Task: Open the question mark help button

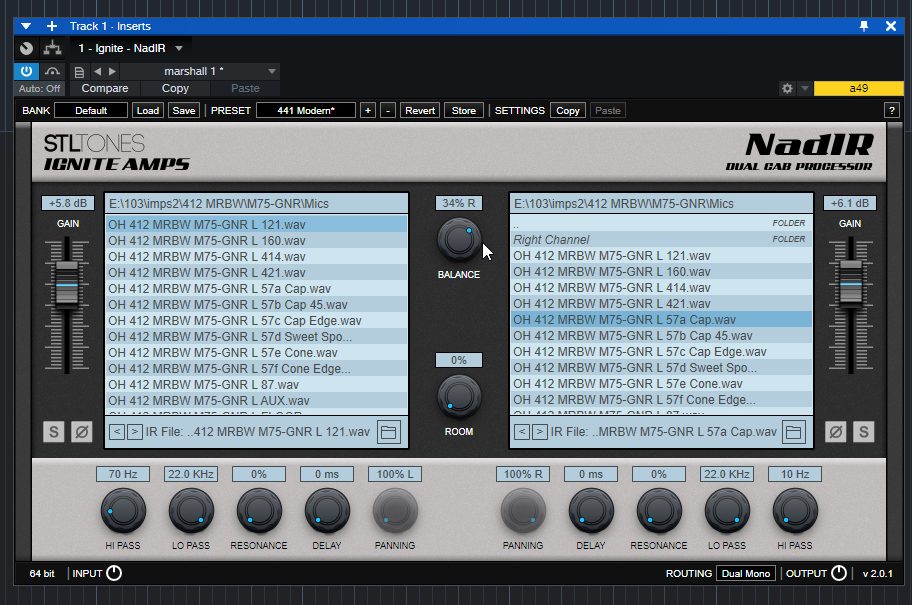Action: tap(891, 111)
